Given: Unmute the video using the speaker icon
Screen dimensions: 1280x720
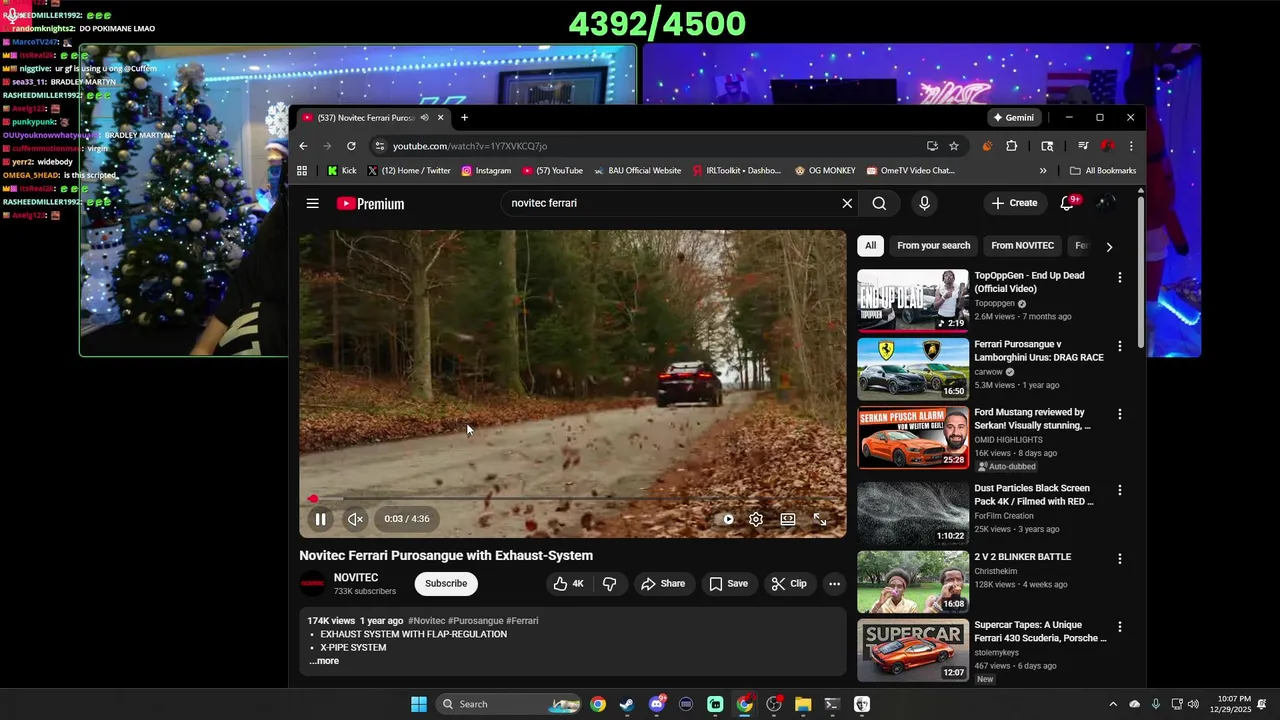Looking at the screenshot, I should (x=355, y=519).
